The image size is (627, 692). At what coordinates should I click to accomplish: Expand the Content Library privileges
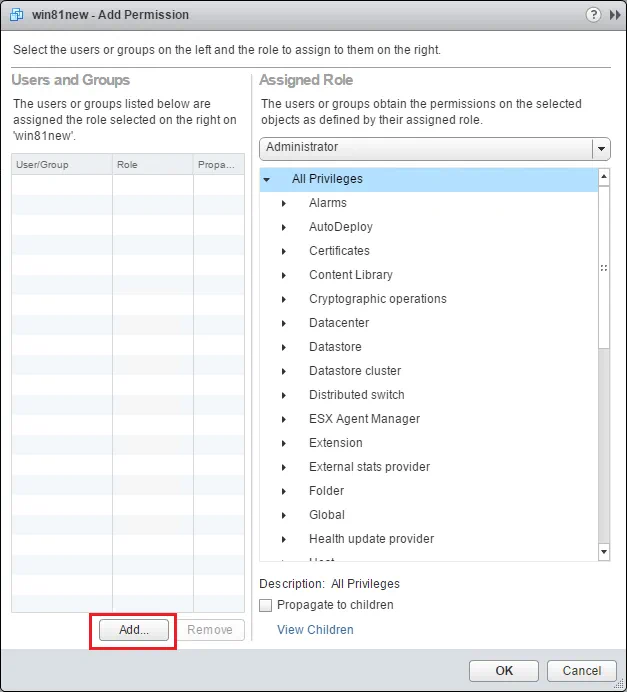click(284, 276)
